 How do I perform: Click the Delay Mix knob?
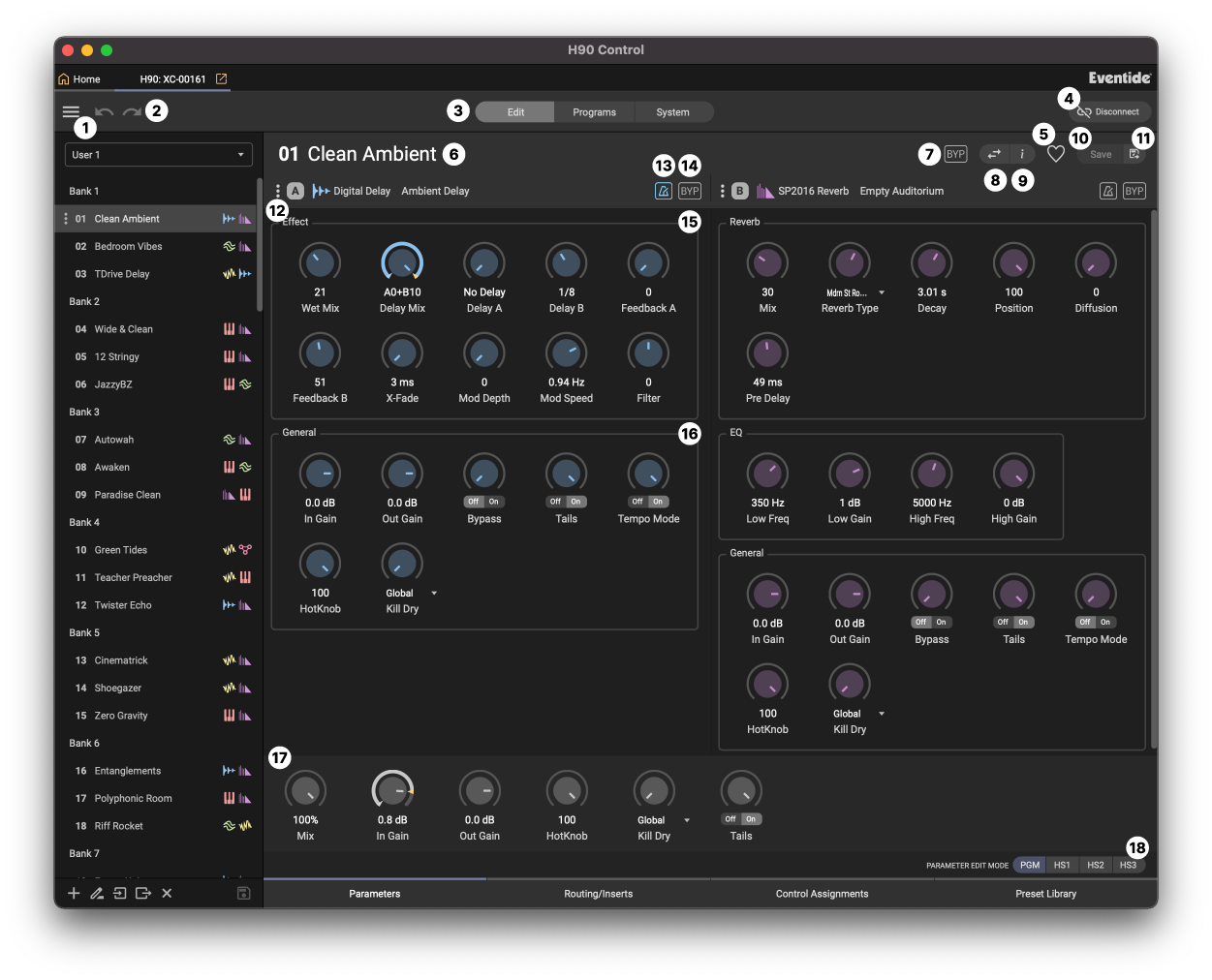click(x=402, y=262)
